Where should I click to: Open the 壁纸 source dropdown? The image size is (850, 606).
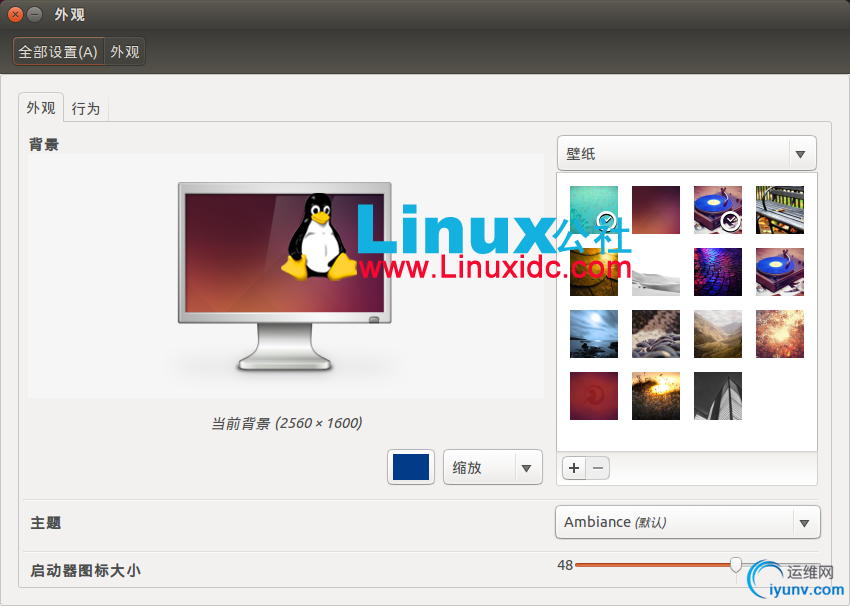(x=686, y=153)
